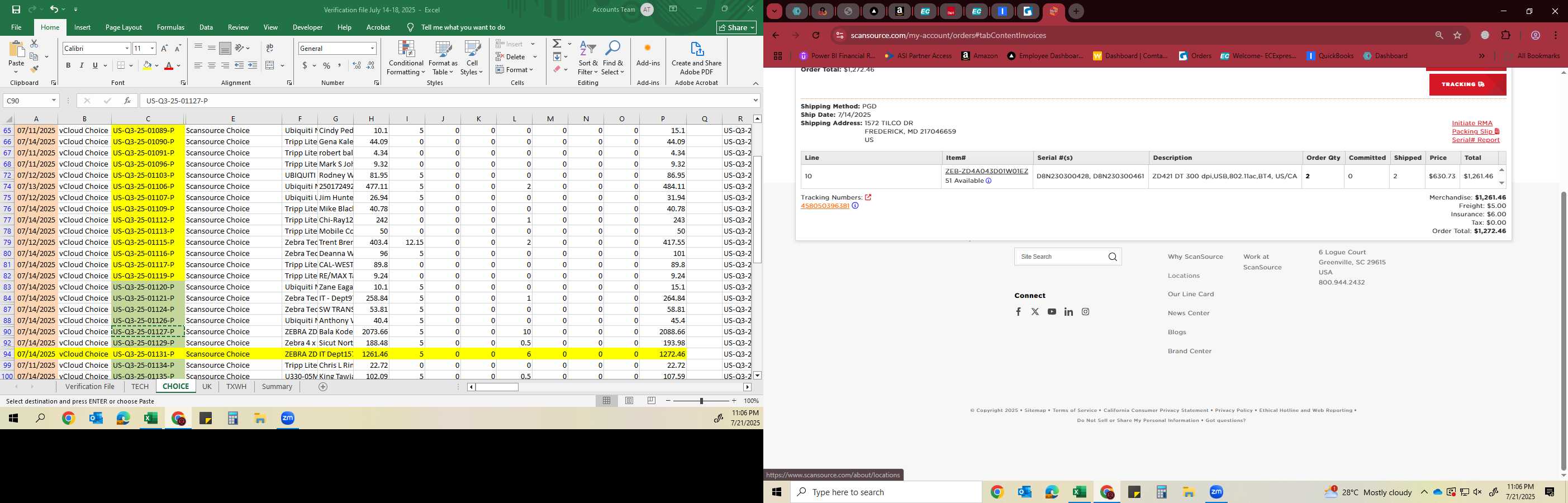Click the red TRACKING button

tap(1467, 84)
